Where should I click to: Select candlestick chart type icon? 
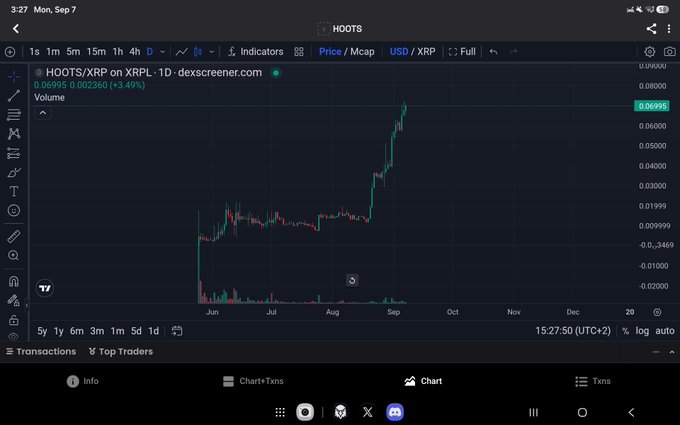198,52
